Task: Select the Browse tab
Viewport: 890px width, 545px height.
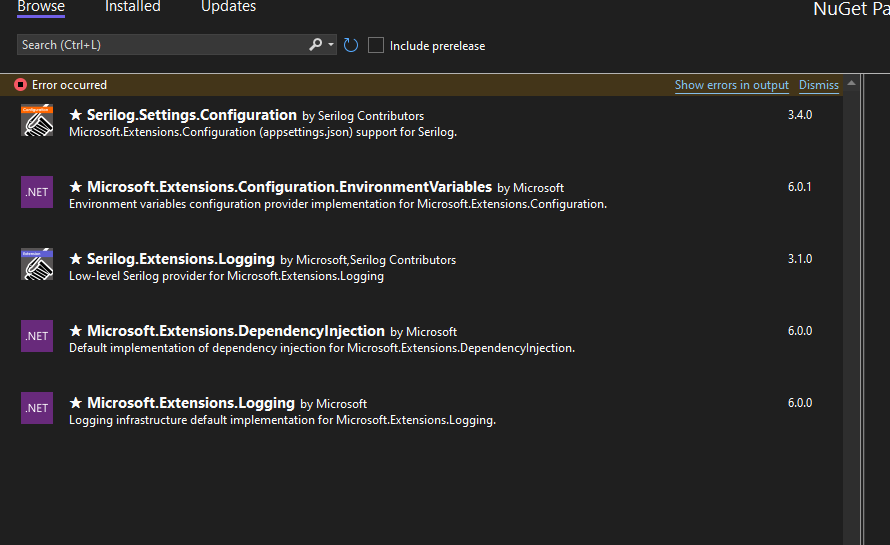Action: click(41, 7)
